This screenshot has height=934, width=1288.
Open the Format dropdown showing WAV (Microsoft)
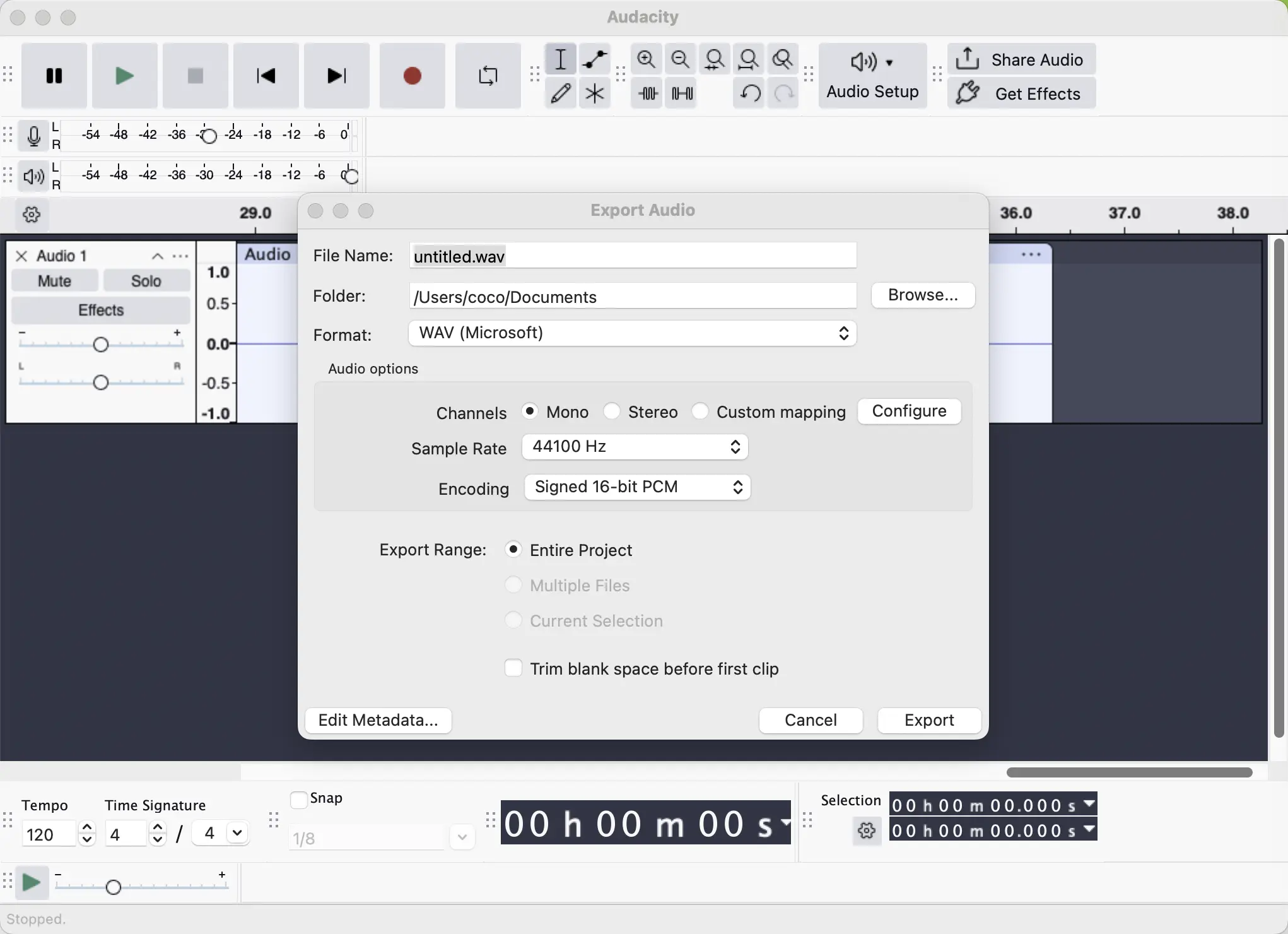coord(632,333)
